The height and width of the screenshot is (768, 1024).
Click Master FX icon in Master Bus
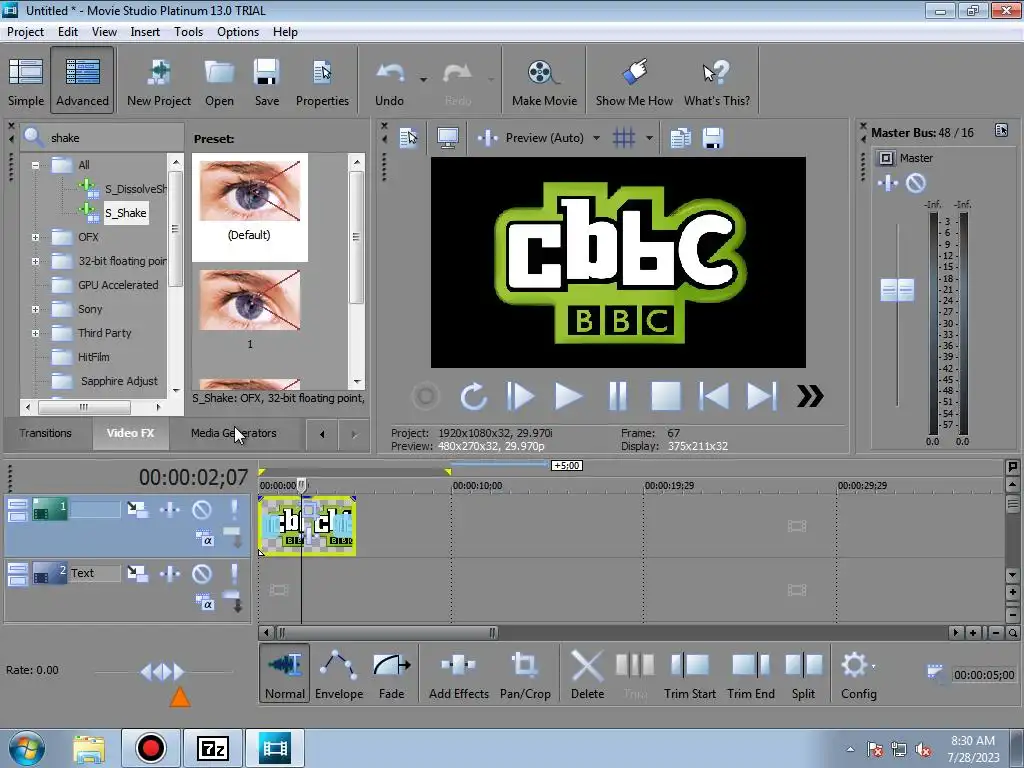tap(888, 184)
